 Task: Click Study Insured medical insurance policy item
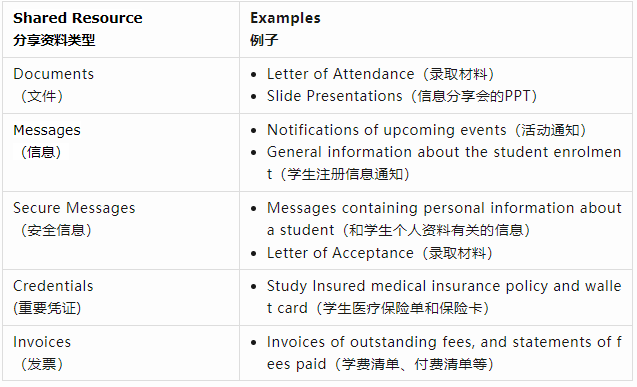444,297
